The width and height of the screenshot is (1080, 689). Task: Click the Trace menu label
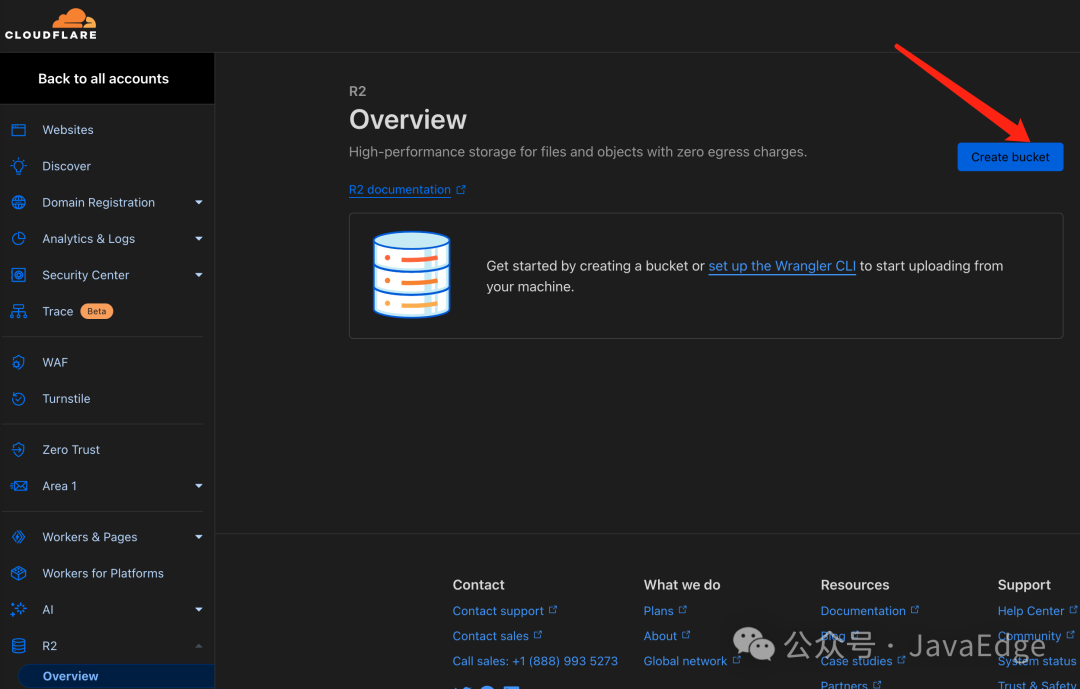tap(58, 311)
